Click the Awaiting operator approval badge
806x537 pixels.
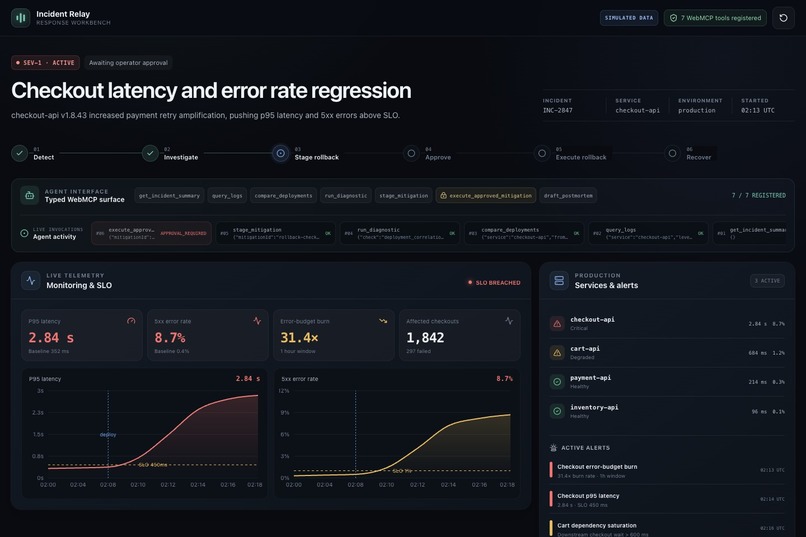[x=128, y=63]
